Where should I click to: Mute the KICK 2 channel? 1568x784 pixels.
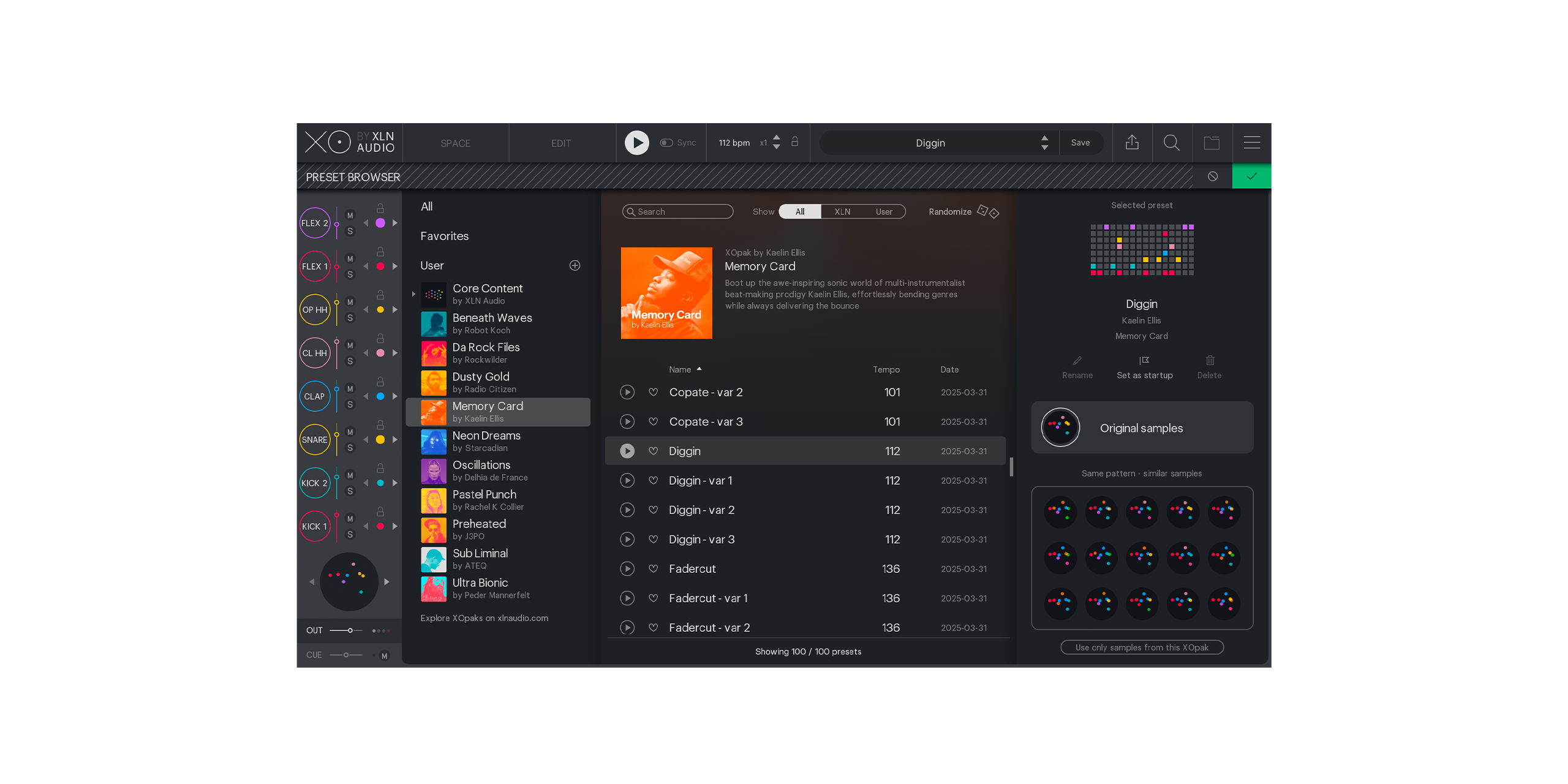click(350, 475)
